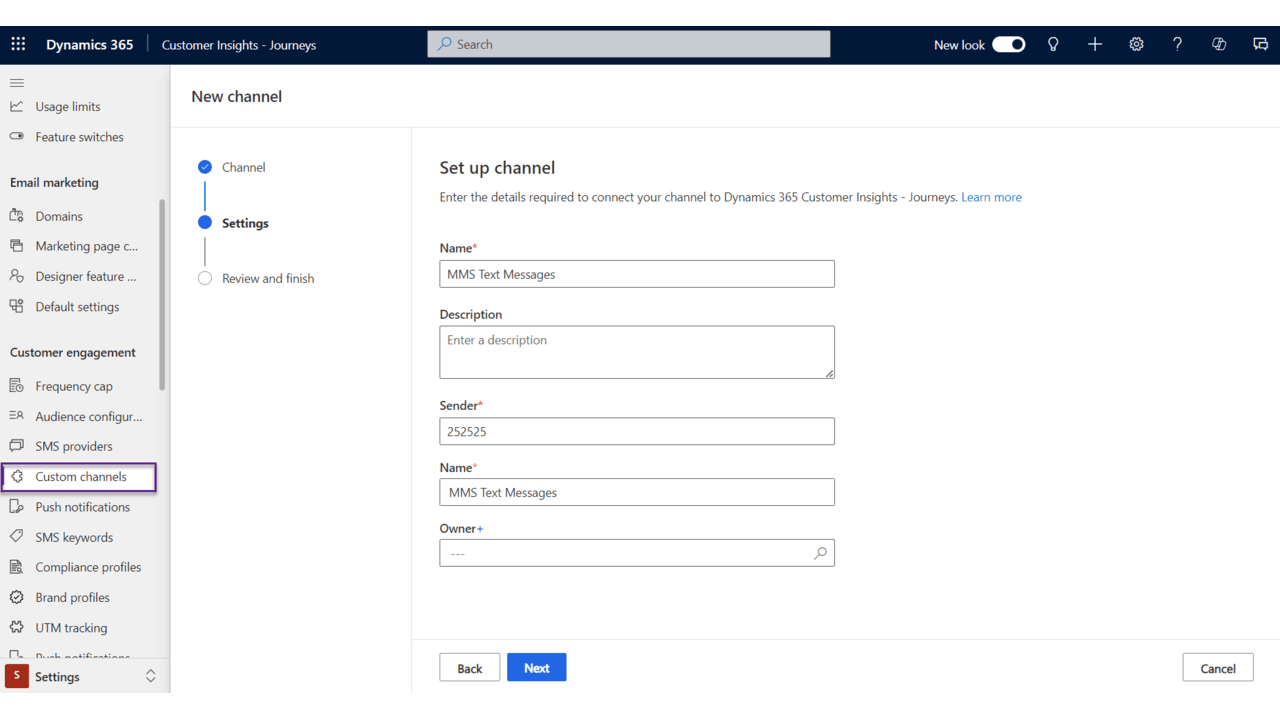Click the second Name field below Sender
1280x720 pixels.
coord(637,492)
